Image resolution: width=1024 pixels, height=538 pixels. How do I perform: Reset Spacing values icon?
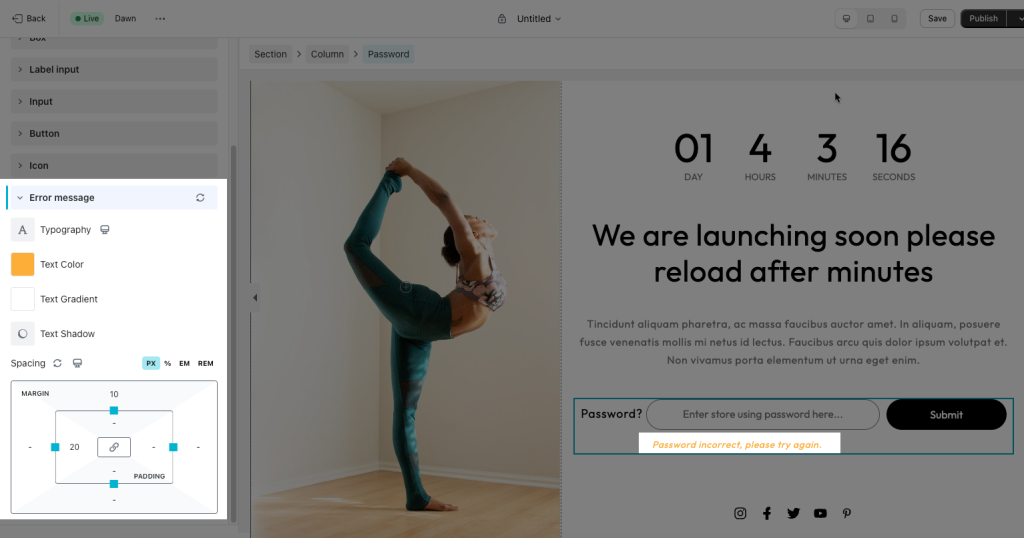[x=57, y=363]
